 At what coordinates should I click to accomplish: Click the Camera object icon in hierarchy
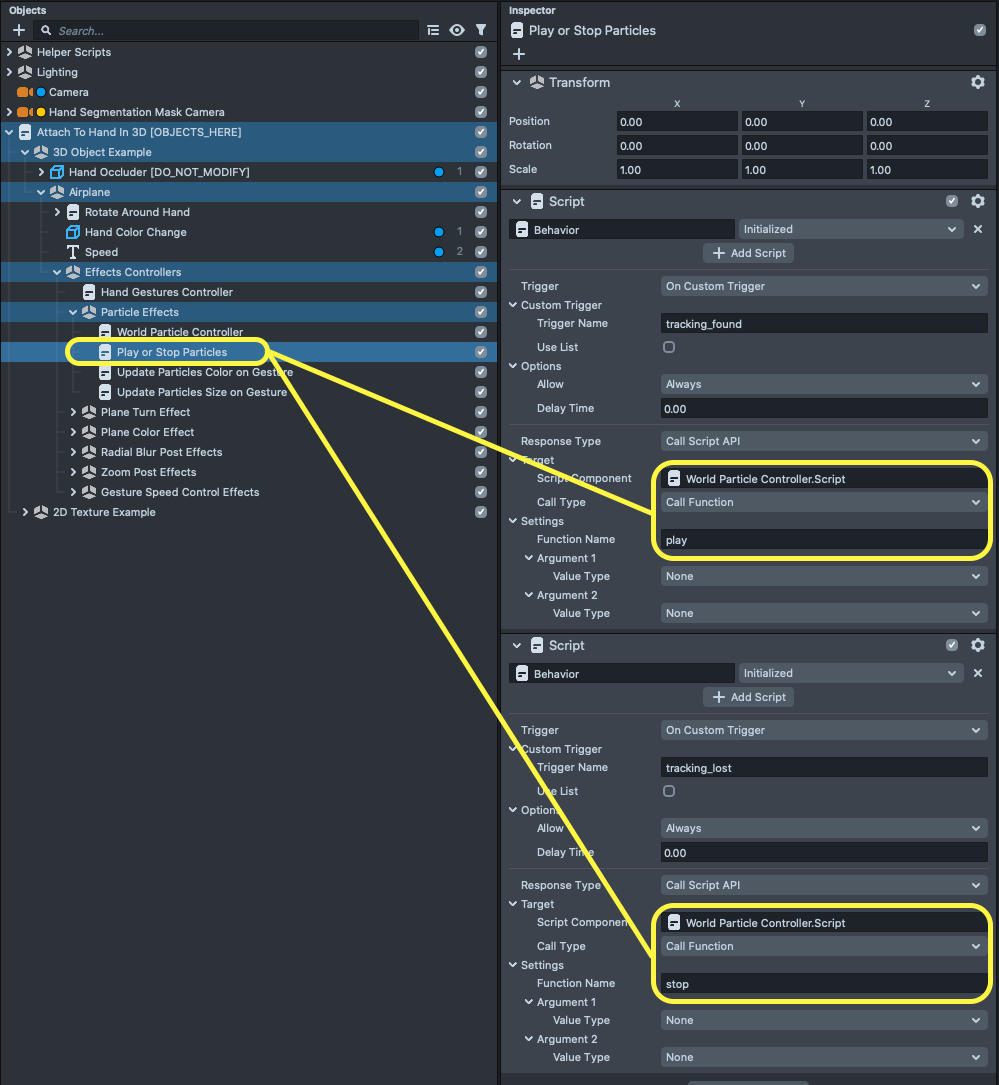click(x=24, y=92)
